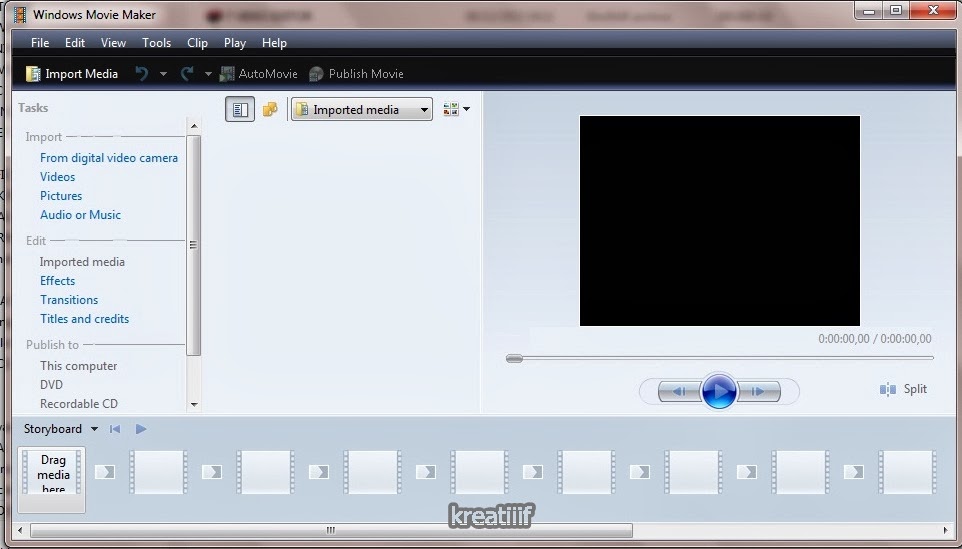Click the Pictures import link
Image resolution: width=962 pixels, height=549 pixels.
coord(61,196)
